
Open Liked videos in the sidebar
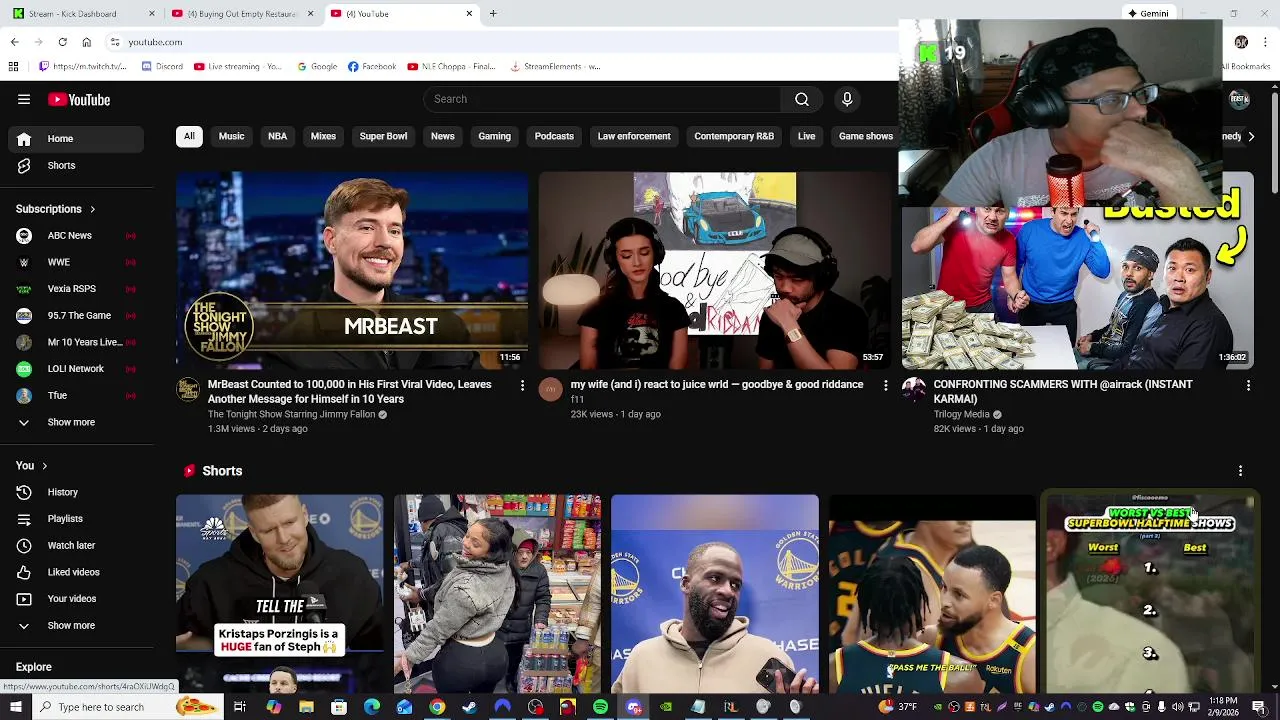[x=76, y=572]
